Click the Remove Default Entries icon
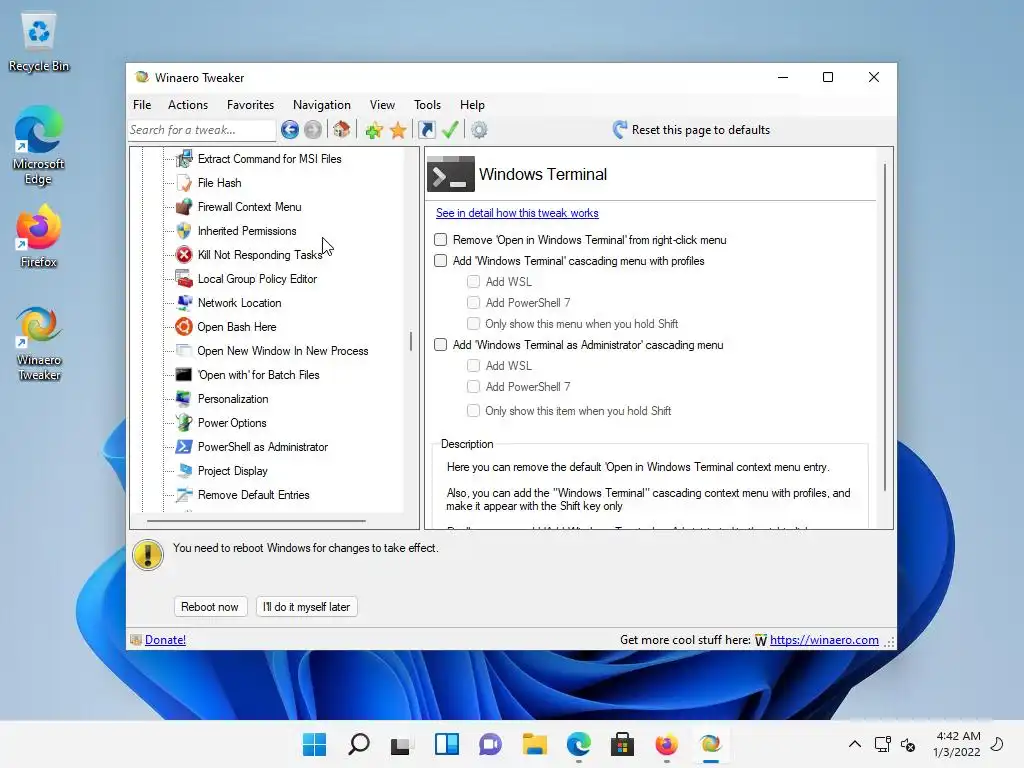1024x768 pixels. pyautogui.click(x=184, y=495)
